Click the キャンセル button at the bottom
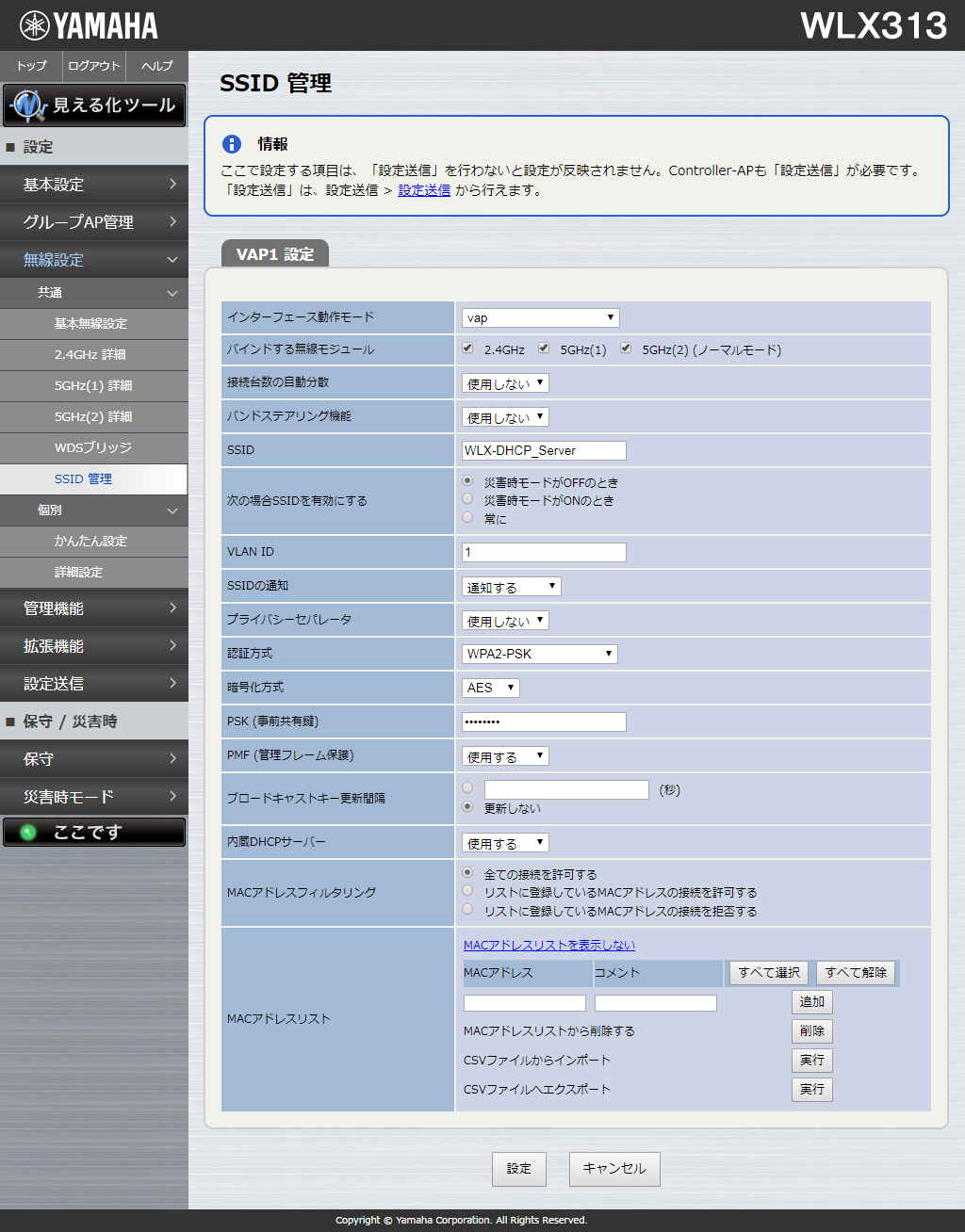This screenshot has width=965, height=1232. point(614,1169)
